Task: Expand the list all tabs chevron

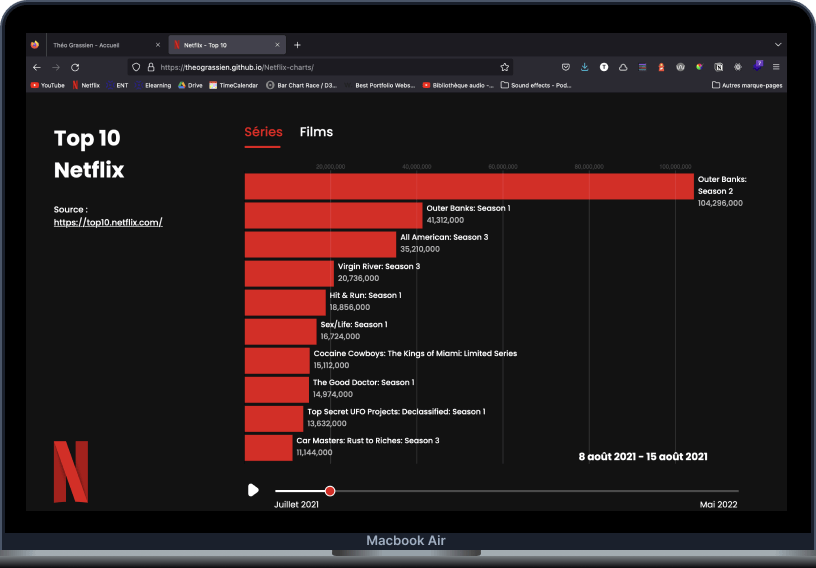Action: tap(778, 45)
